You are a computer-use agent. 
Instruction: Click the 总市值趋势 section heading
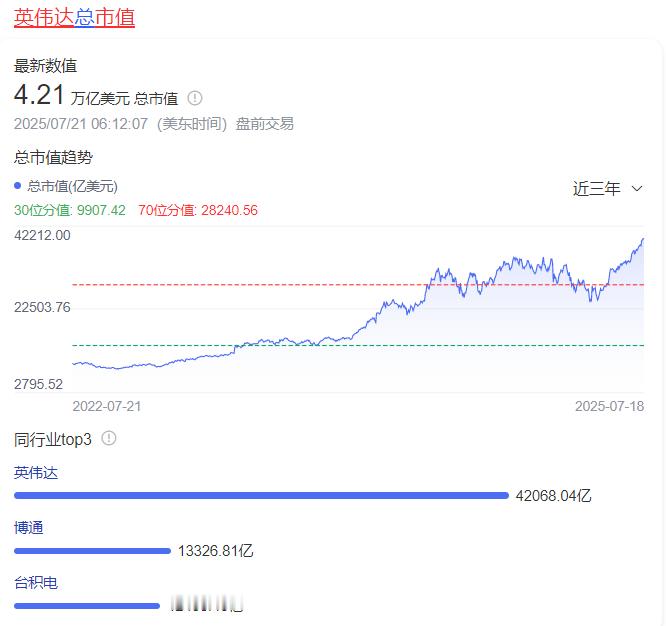pyautogui.click(x=53, y=158)
